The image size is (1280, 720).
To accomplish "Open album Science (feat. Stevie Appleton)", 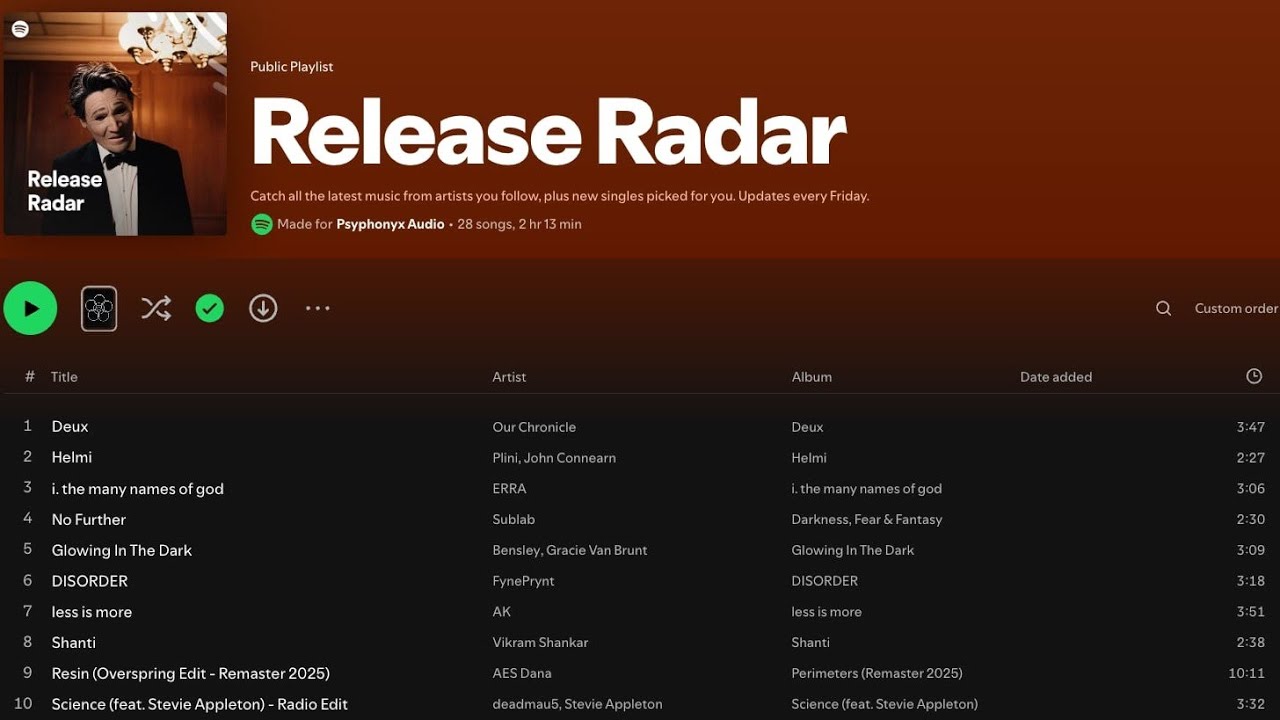I will pos(885,705).
